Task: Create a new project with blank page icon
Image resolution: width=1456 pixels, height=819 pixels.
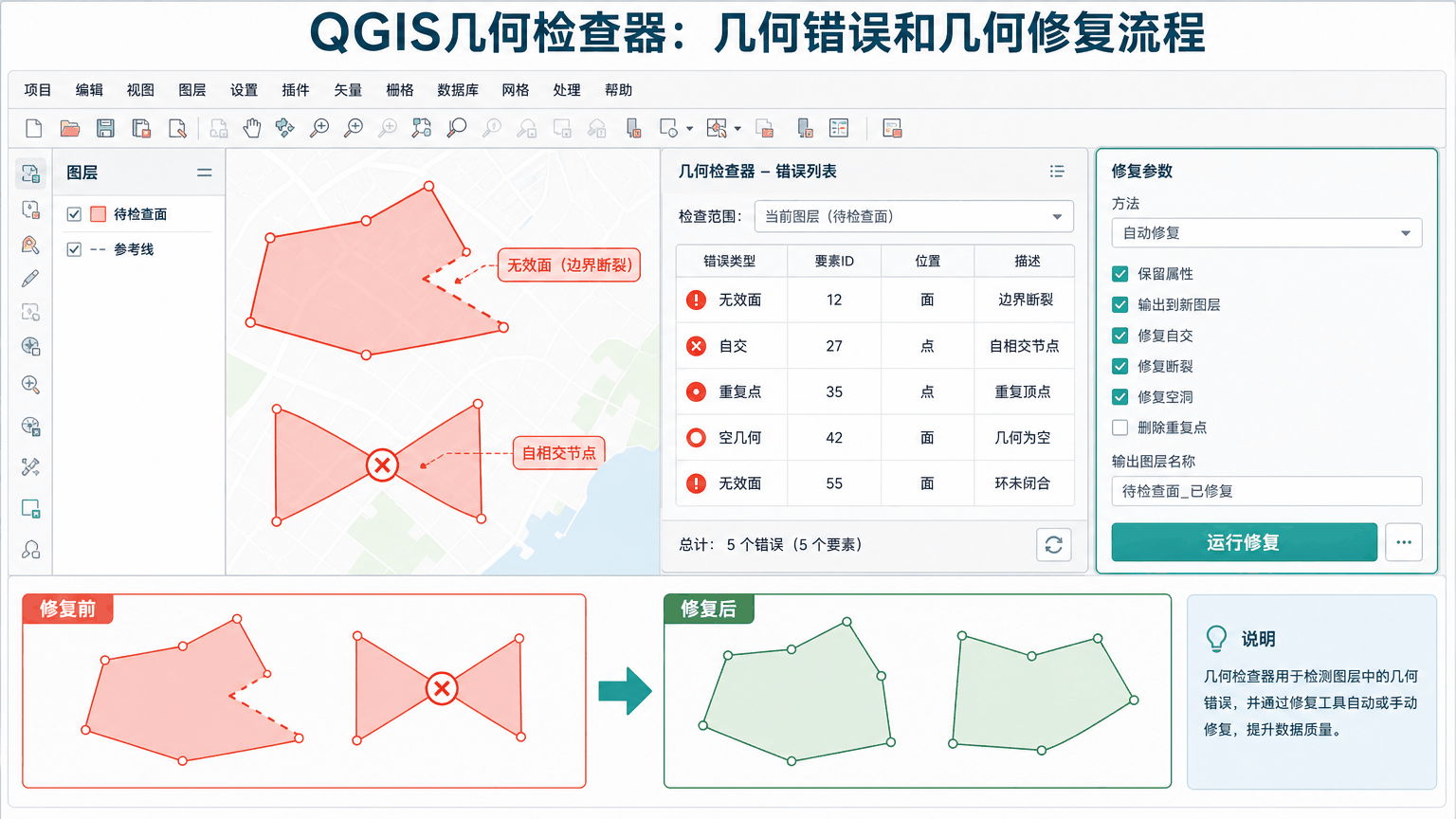Action: coord(34,128)
